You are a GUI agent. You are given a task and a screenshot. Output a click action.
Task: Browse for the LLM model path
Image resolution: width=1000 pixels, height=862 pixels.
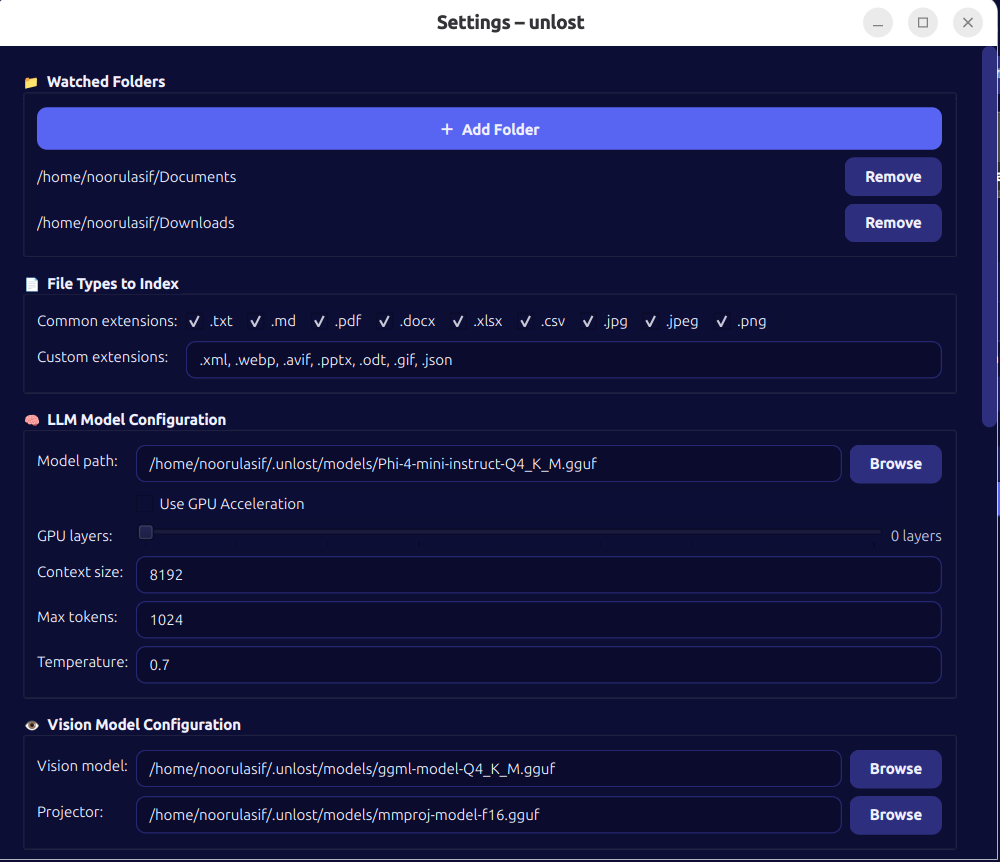click(x=895, y=464)
